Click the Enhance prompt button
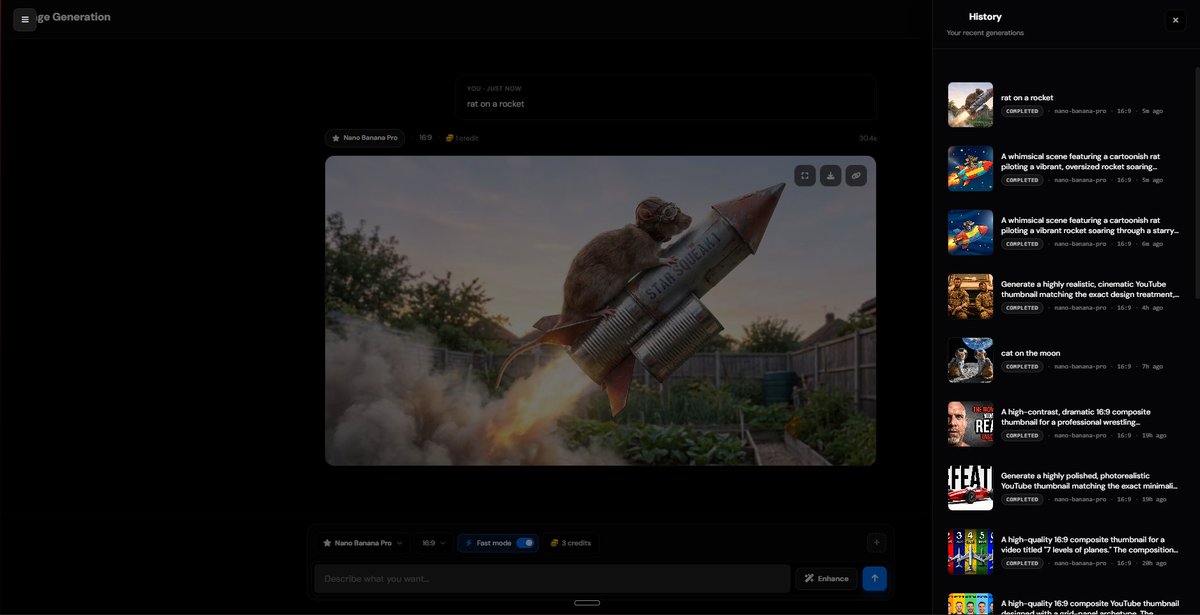Screen dimensions: 1200x615 coord(826,578)
